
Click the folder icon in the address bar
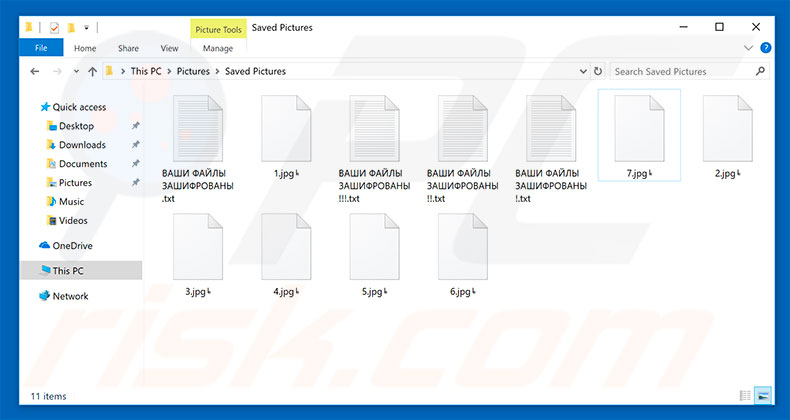[109, 72]
